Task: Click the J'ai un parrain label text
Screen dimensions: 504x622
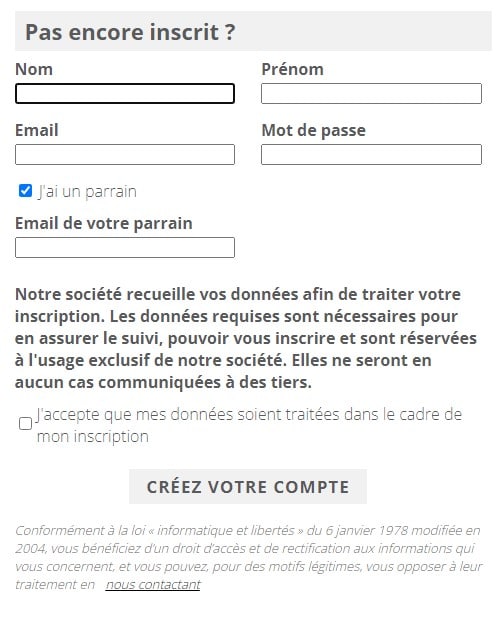Action: tap(87, 192)
